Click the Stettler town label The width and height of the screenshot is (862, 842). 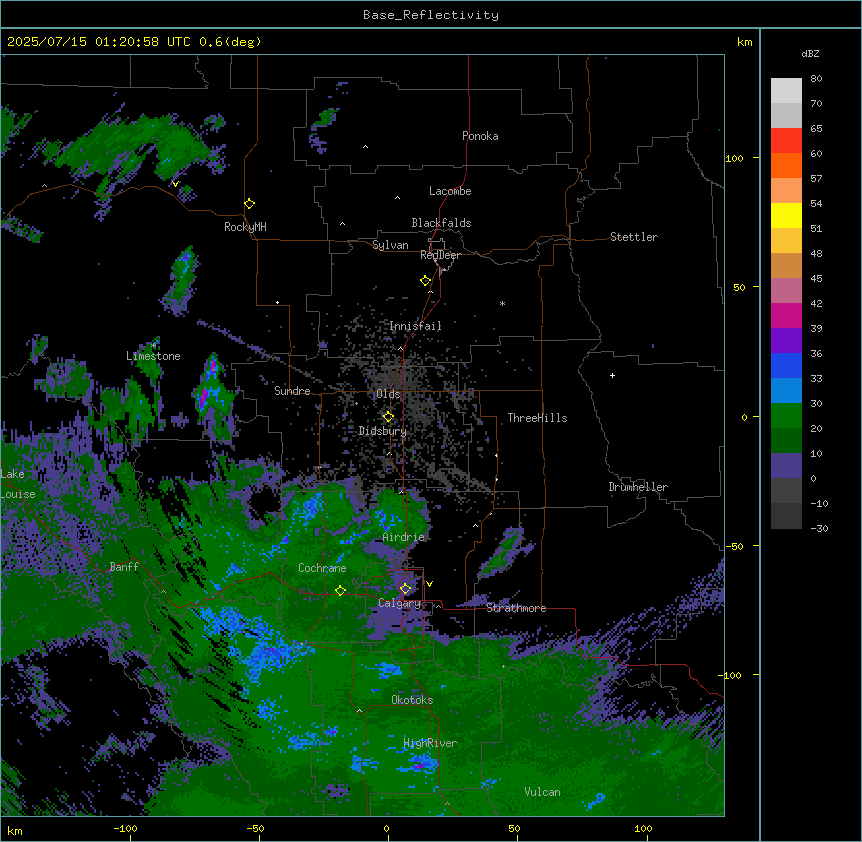[x=634, y=237]
